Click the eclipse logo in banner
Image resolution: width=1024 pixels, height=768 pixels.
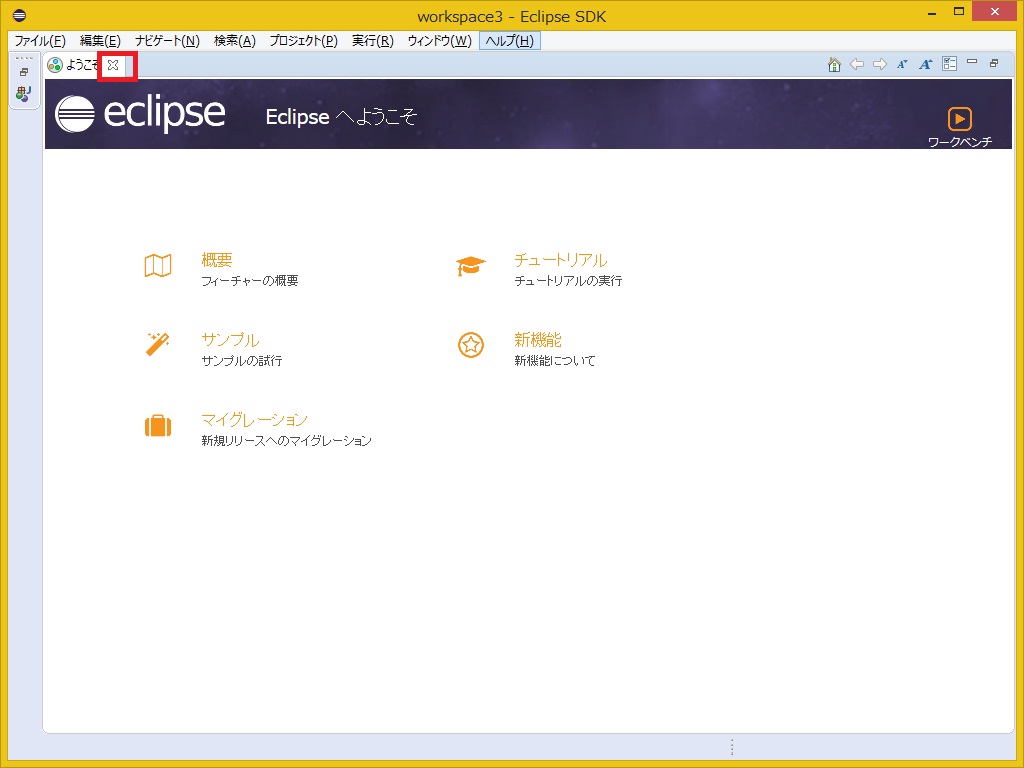(x=140, y=114)
